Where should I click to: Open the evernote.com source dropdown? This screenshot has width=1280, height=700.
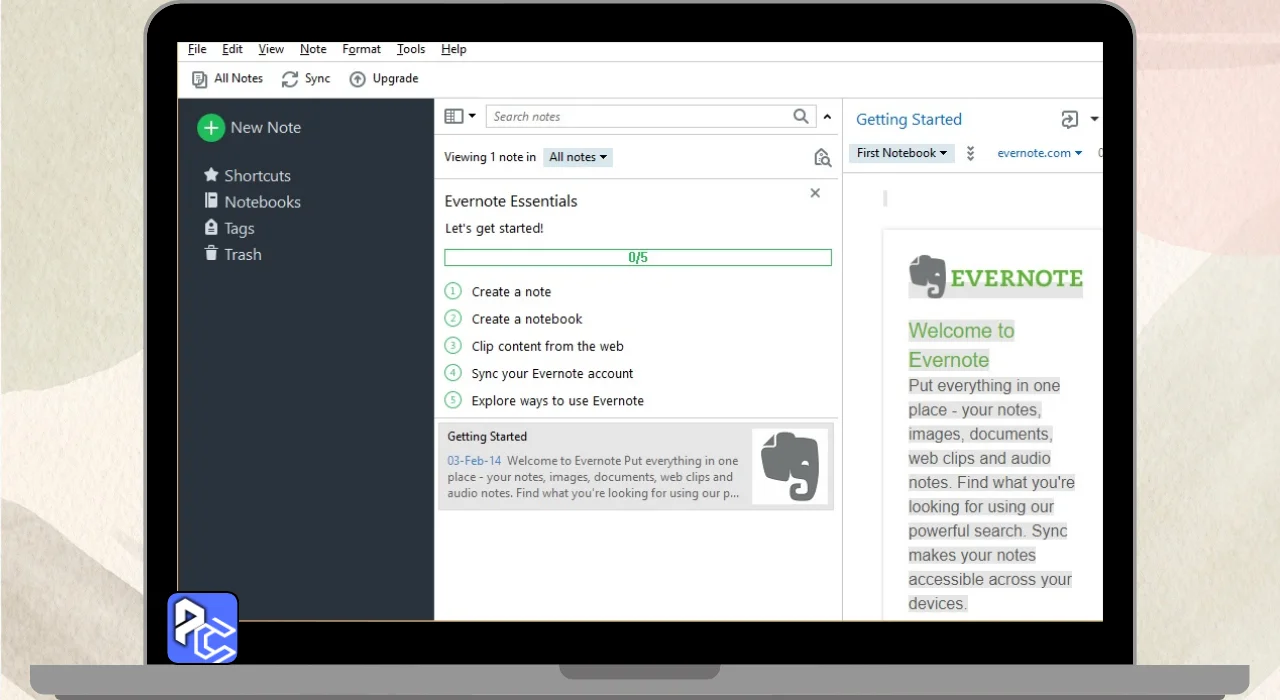pos(1039,153)
